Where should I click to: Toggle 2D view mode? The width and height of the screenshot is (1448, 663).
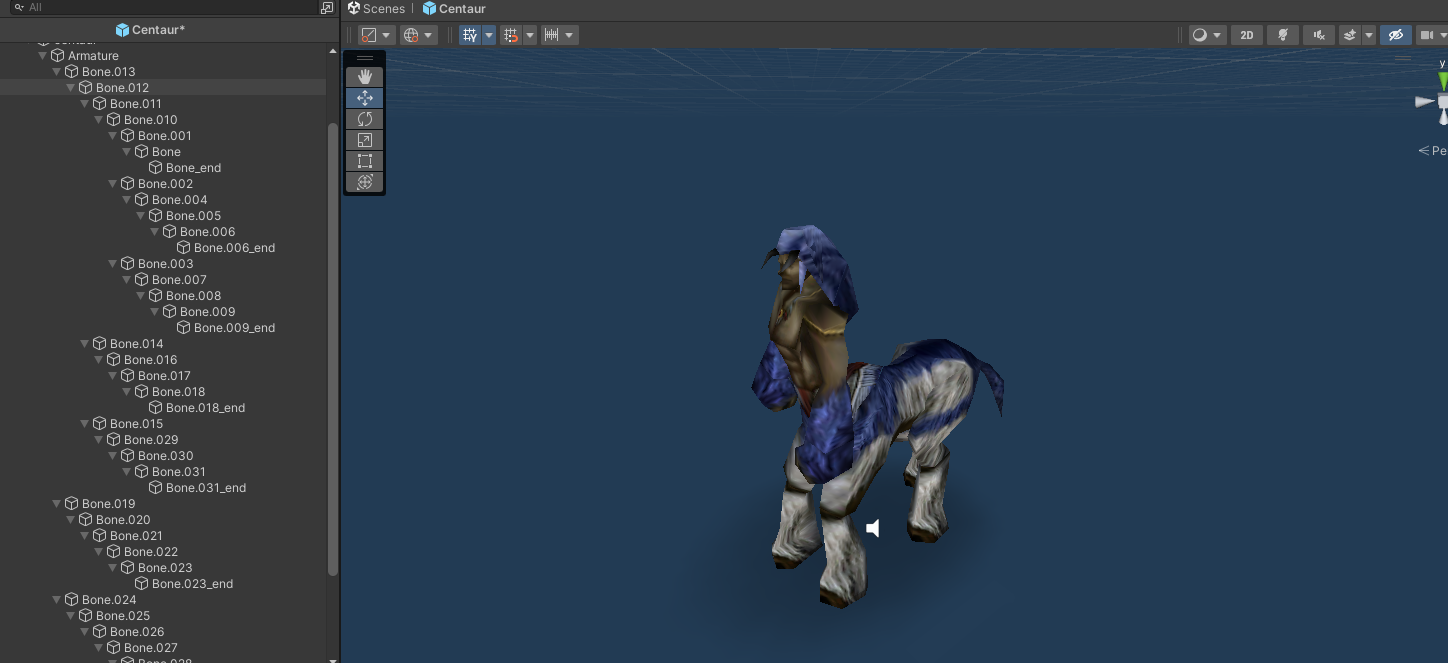(1247, 35)
